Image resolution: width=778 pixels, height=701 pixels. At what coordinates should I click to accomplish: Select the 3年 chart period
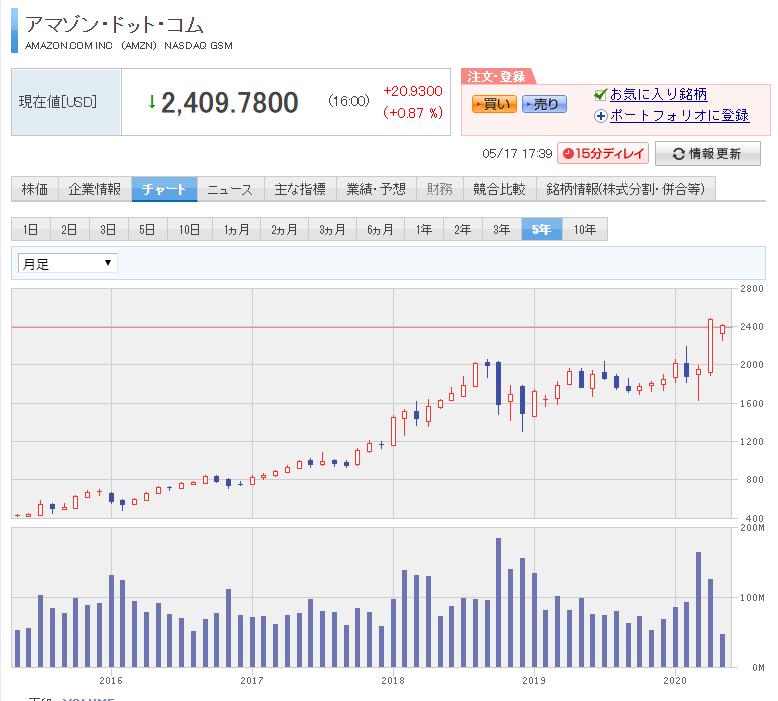502,229
